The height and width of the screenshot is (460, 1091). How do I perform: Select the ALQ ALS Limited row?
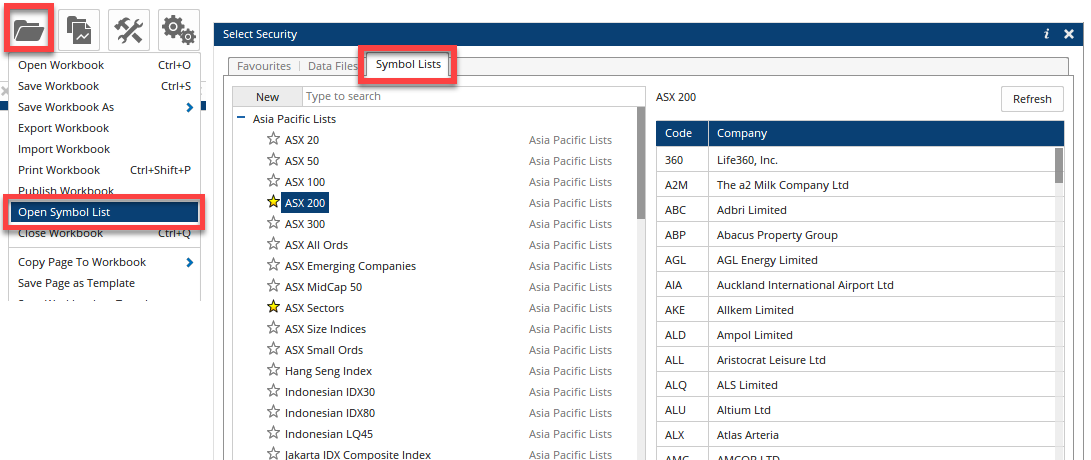pos(855,385)
